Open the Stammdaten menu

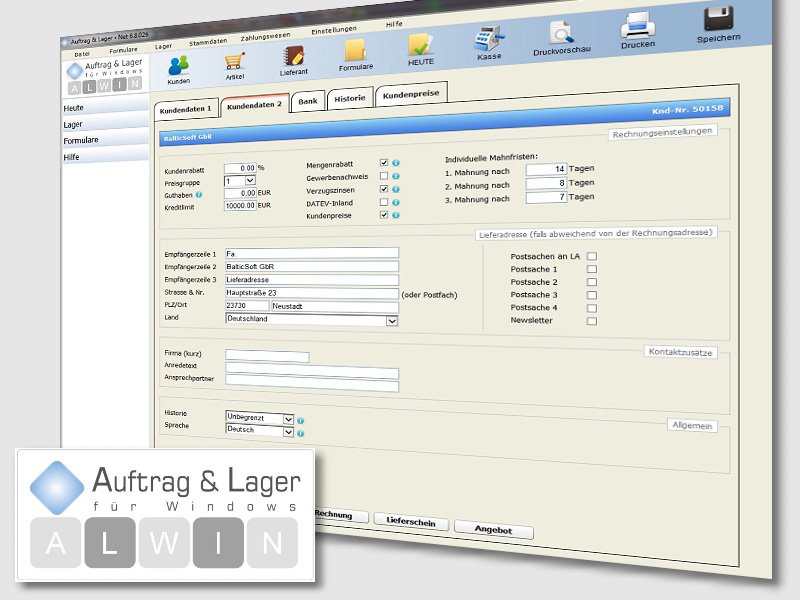pyautogui.click(x=208, y=42)
